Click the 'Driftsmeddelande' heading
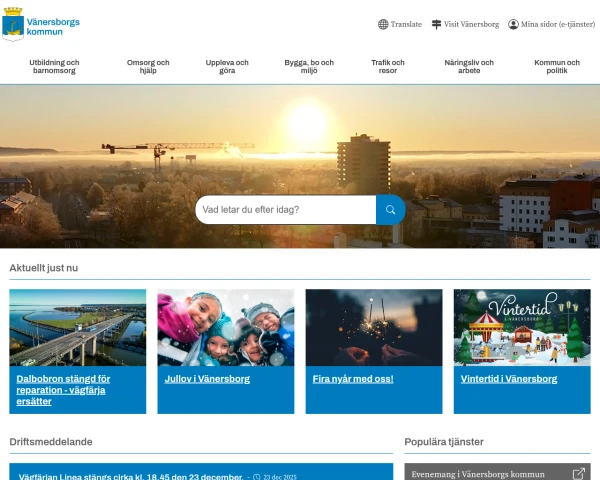Screen dimensions: 600x480 pos(51,442)
